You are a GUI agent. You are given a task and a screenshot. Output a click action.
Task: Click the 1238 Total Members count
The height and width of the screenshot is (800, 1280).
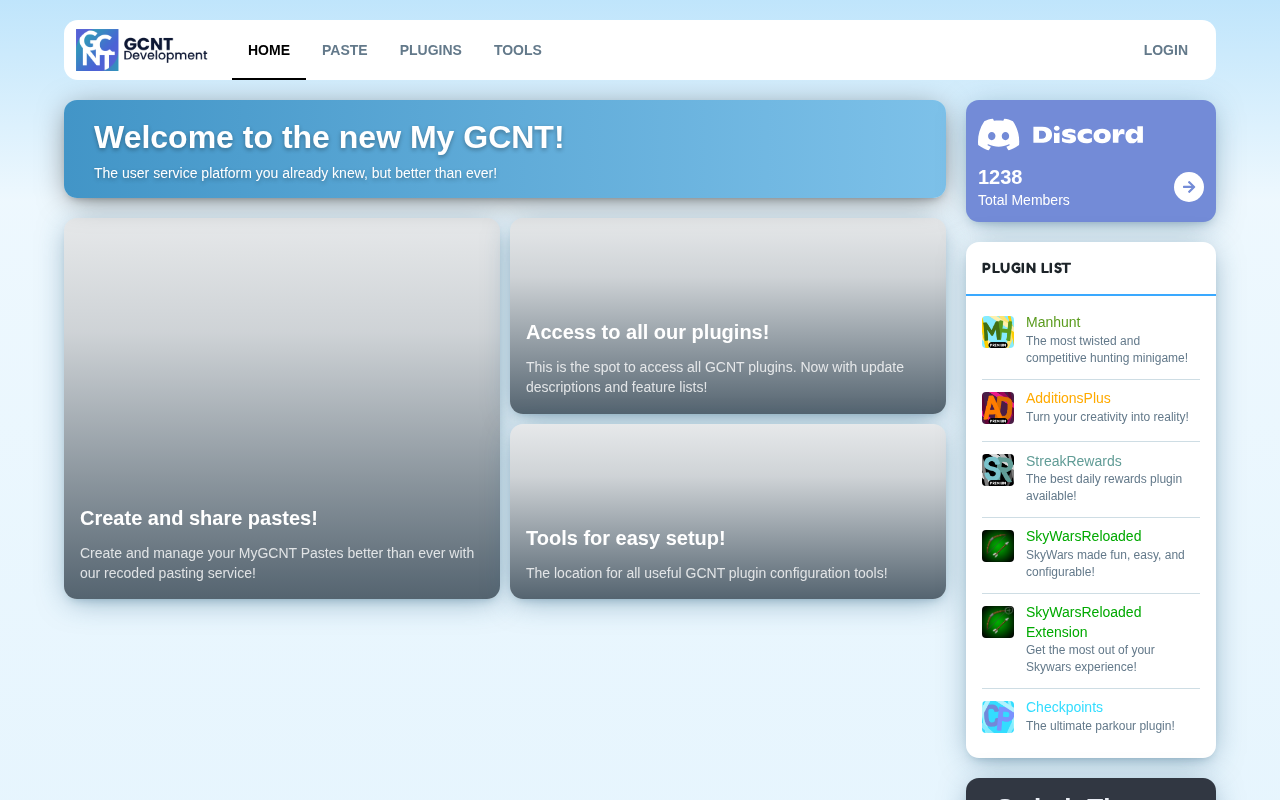click(1024, 187)
